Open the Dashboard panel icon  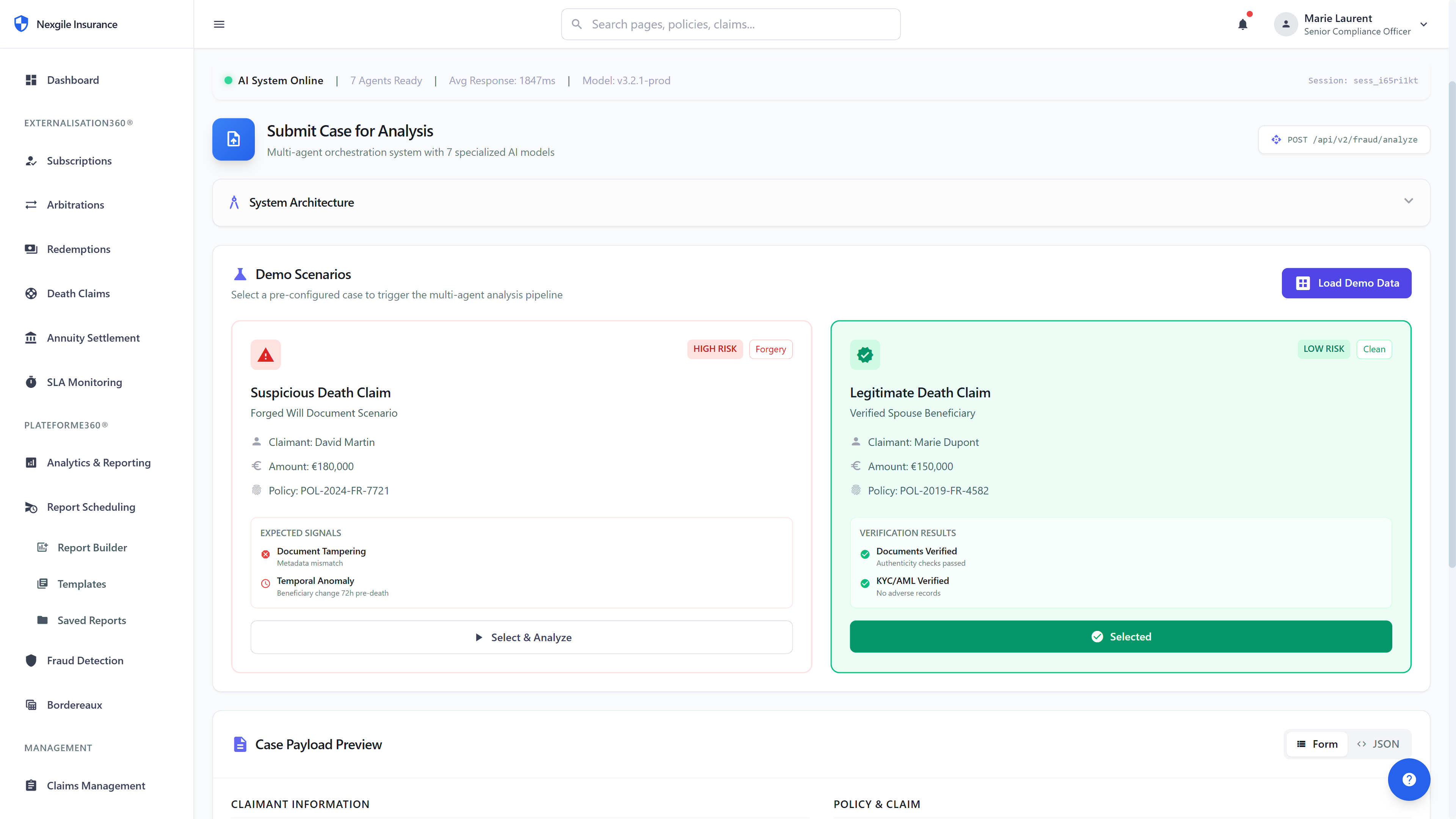coord(31,80)
